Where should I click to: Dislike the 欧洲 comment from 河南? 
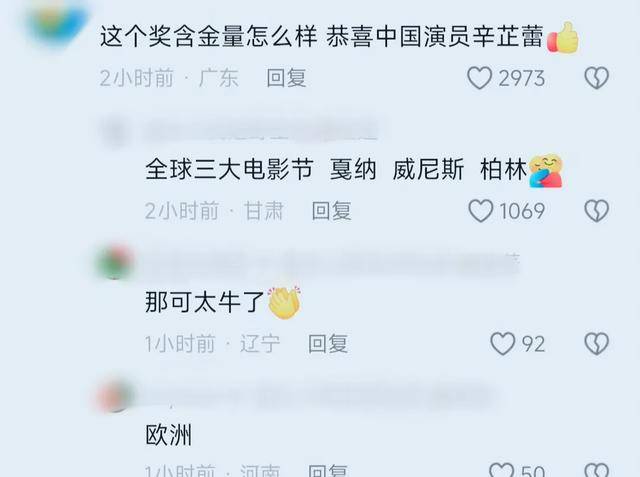point(596,470)
